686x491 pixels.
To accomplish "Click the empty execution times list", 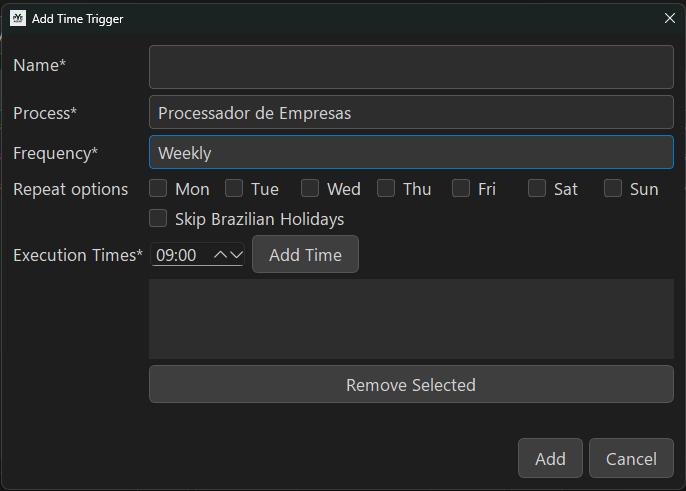I will click(411, 318).
